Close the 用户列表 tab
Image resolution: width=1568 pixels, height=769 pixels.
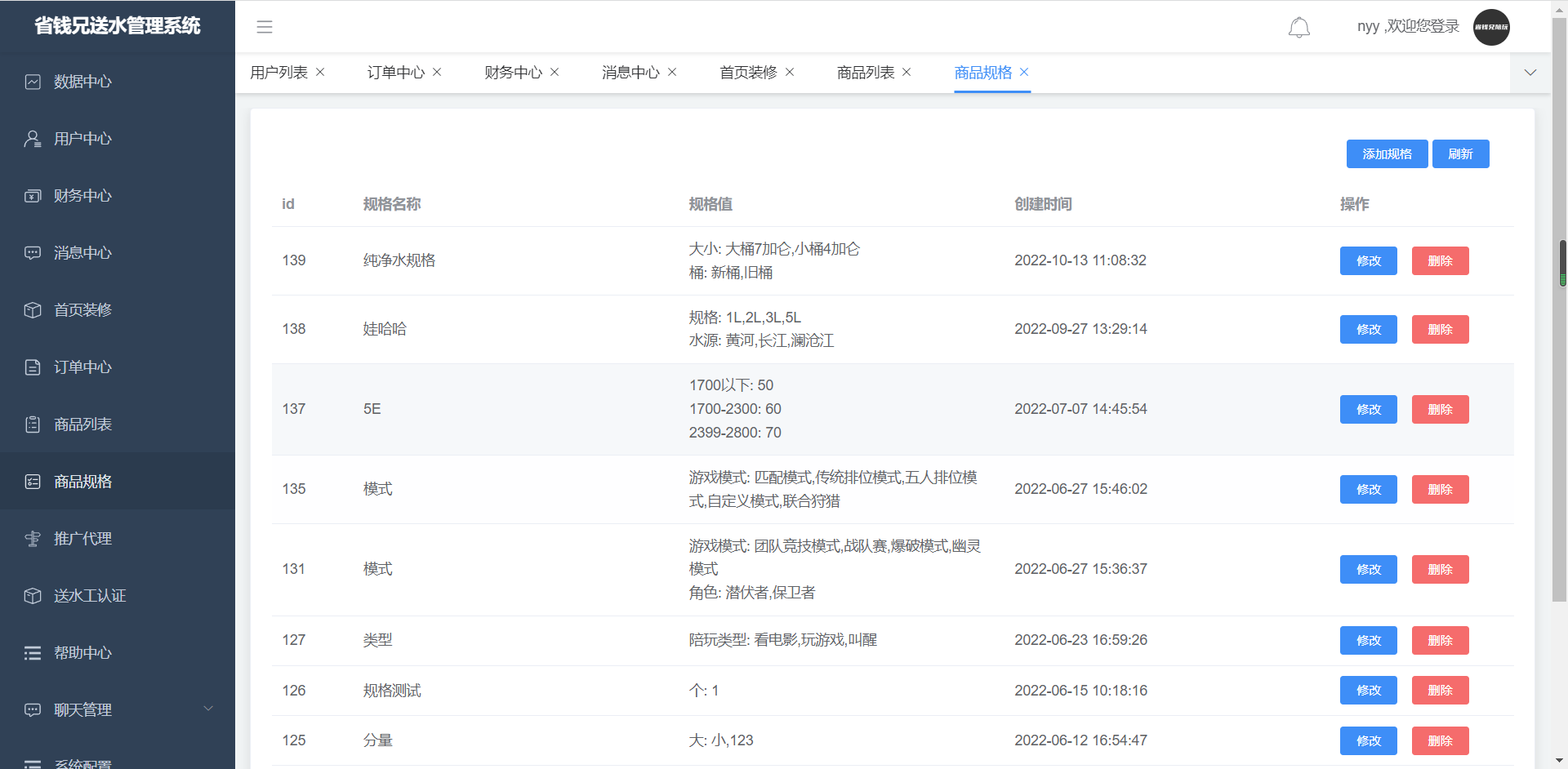[x=320, y=73]
